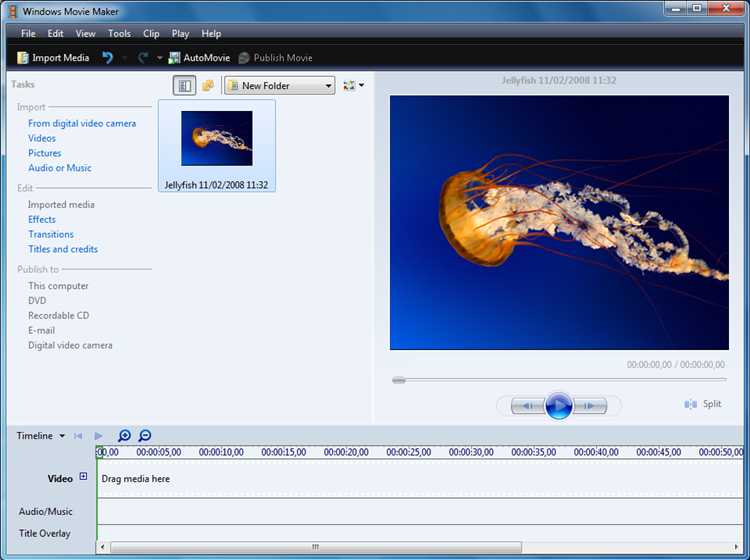Play the timeline
Image resolution: width=750 pixels, height=560 pixels.
tap(99, 436)
